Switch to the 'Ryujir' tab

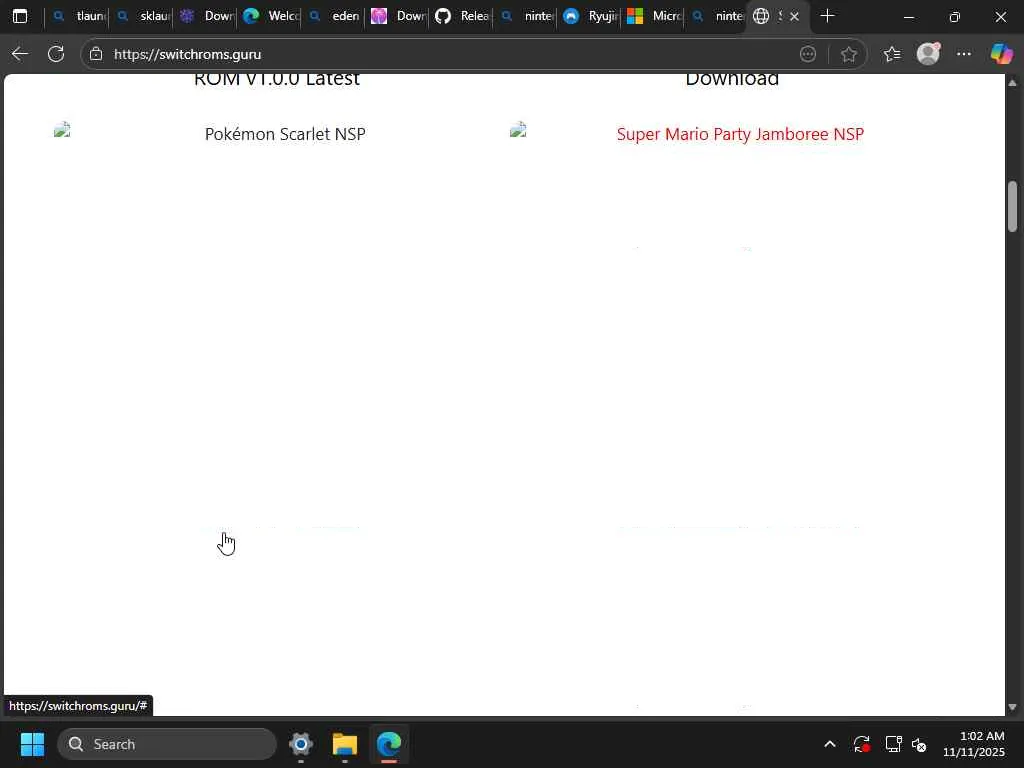pyautogui.click(x=590, y=16)
